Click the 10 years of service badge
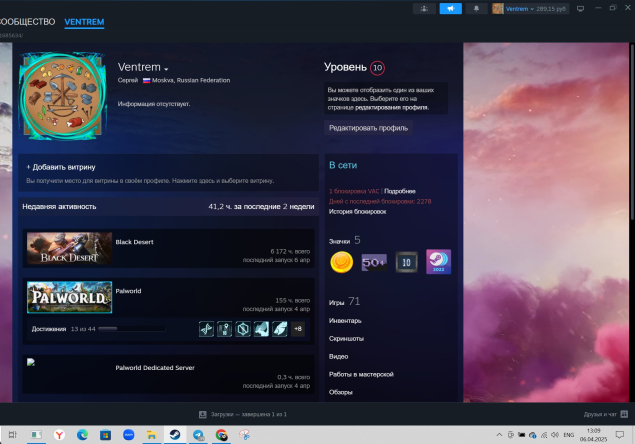Screen dimensions: 635x444 [406, 262]
